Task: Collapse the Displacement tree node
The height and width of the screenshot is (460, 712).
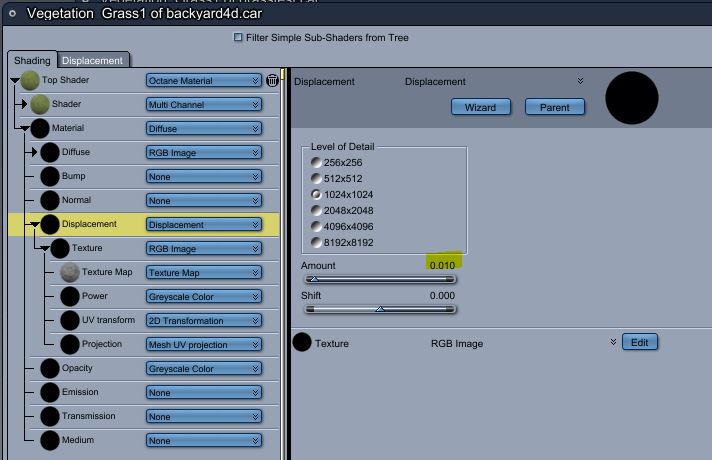Action: click(35, 224)
